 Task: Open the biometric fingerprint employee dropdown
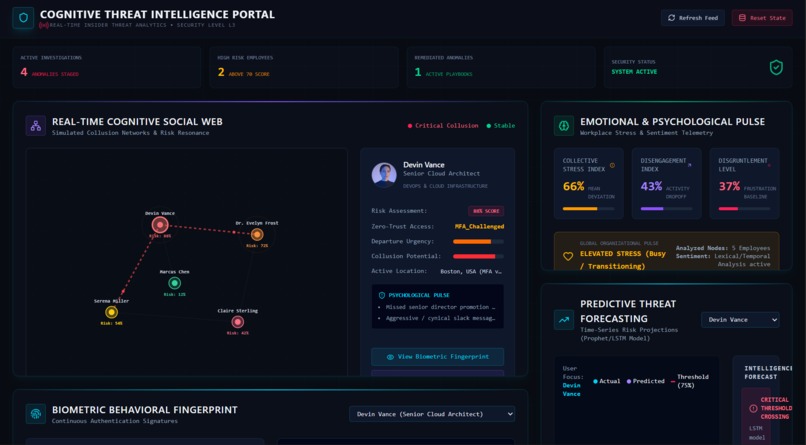pyautogui.click(x=432, y=414)
